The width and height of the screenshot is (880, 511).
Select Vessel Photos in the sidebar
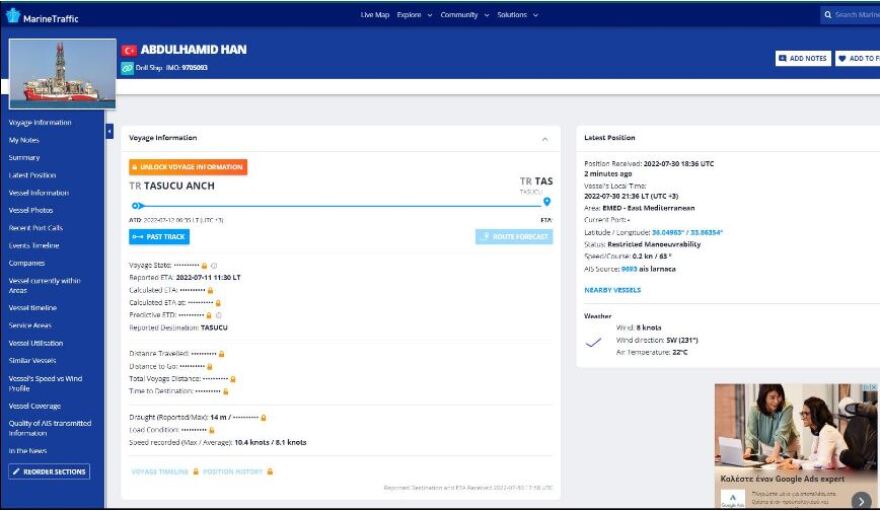click(31, 210)
